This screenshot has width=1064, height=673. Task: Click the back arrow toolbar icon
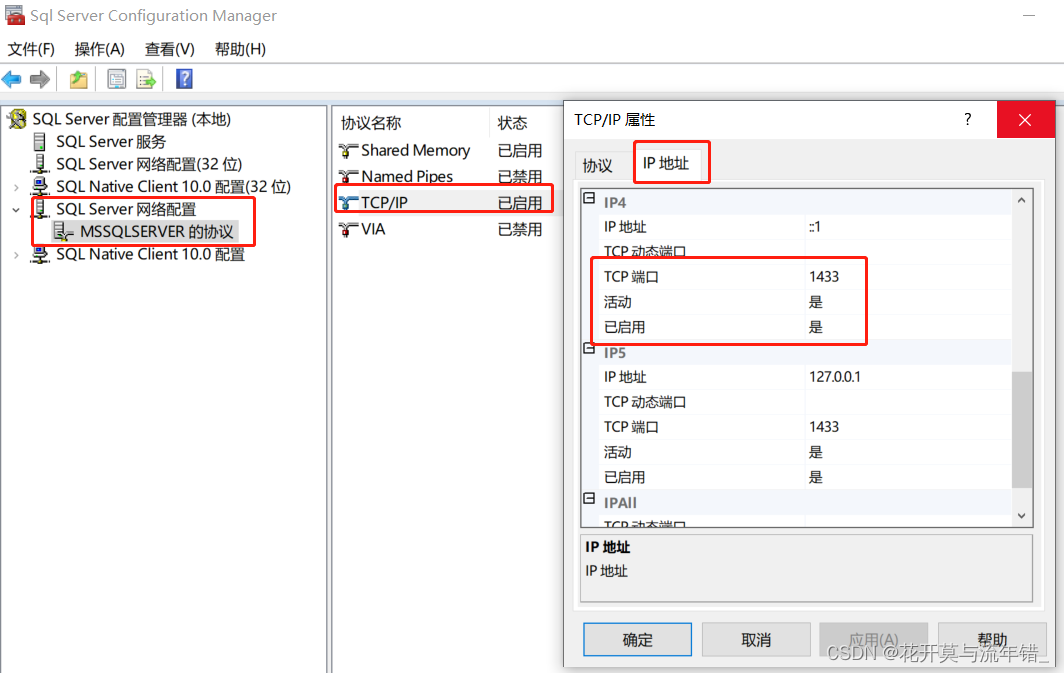pyautogui.click(x=12, y=79)
